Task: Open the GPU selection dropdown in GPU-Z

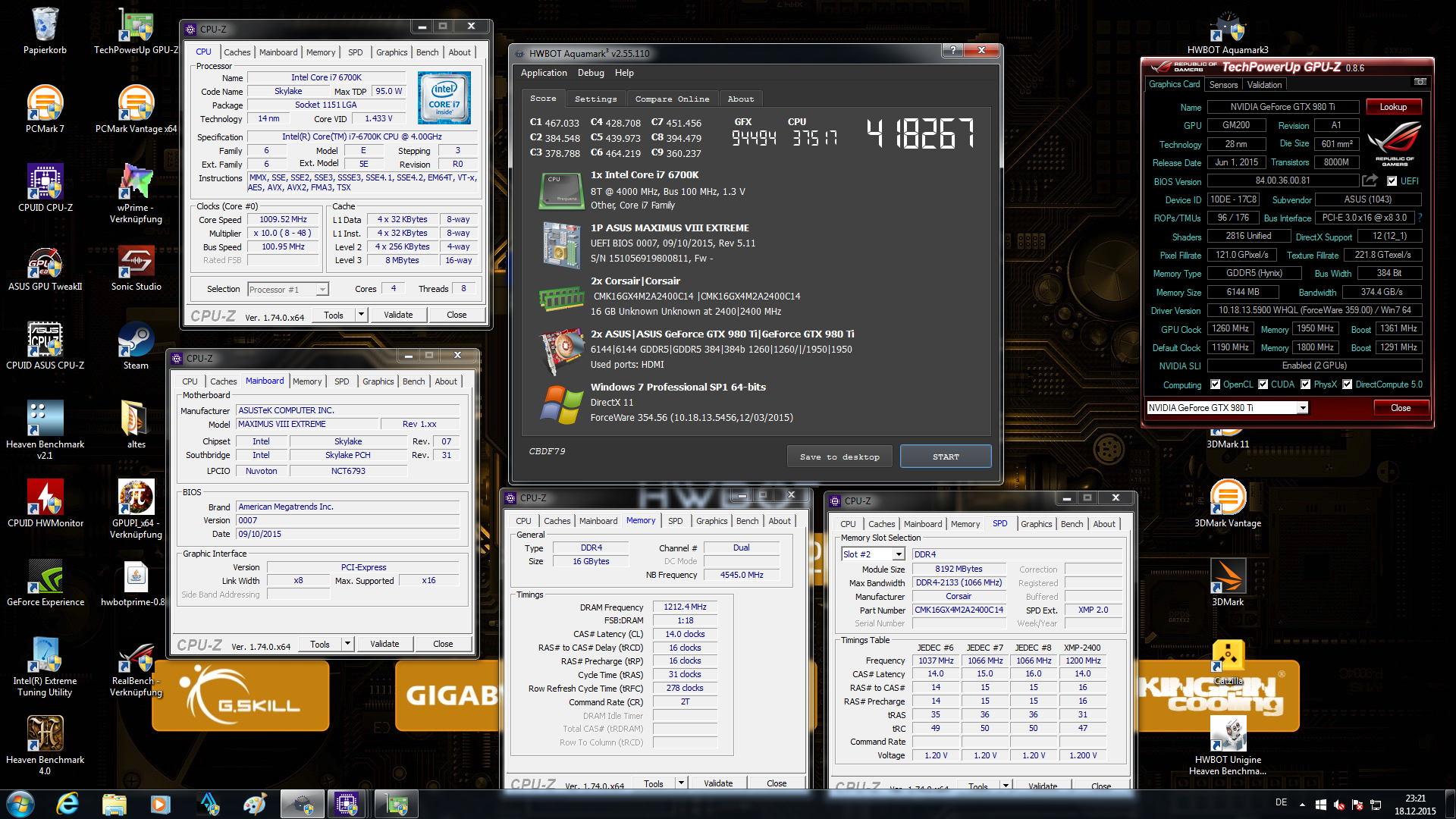Action: (1303, 408)
